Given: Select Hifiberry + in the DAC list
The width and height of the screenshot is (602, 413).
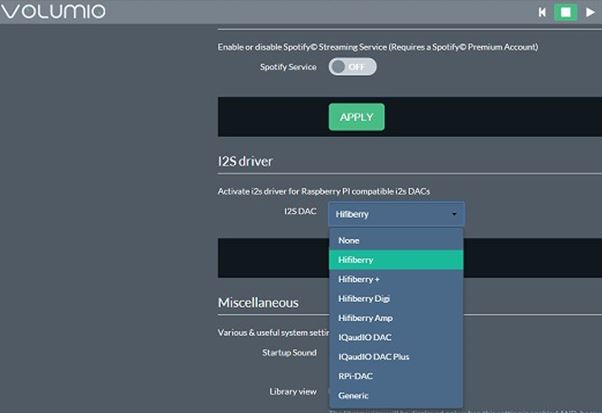Looking at the screenshot, I should (396, 279).
